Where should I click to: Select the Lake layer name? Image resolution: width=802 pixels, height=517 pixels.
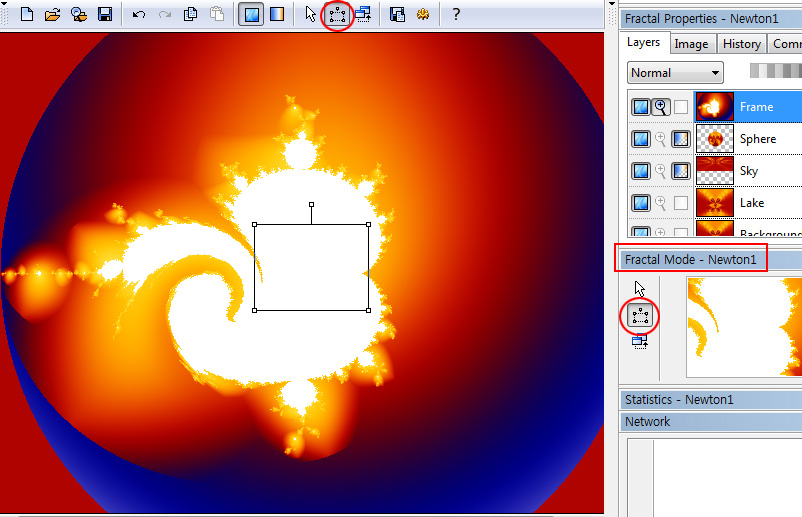pos(752,203)
